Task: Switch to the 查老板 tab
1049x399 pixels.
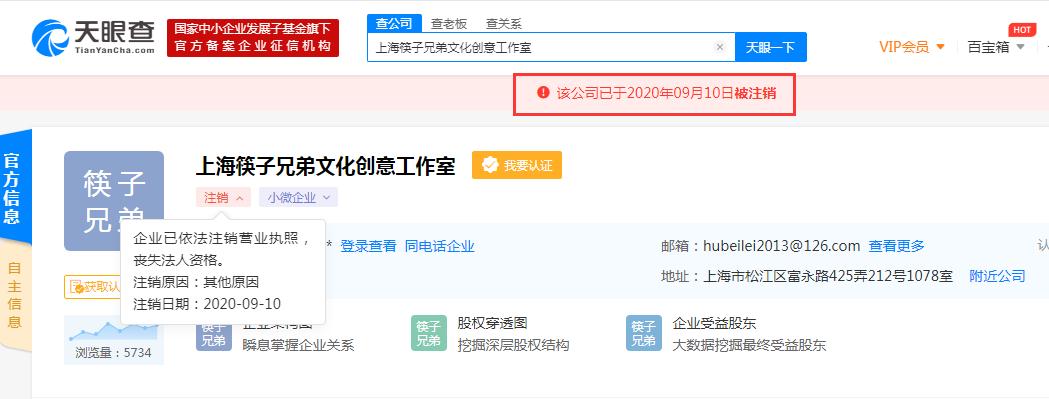Action: 448,23
